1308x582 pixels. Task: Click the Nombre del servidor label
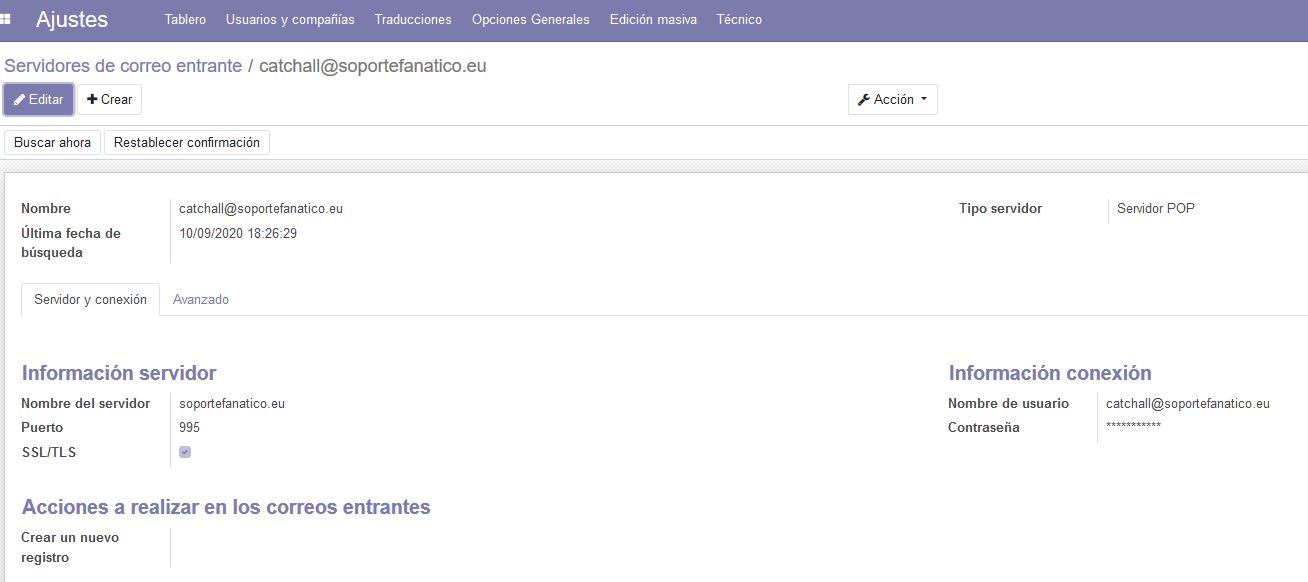point(86,404)
